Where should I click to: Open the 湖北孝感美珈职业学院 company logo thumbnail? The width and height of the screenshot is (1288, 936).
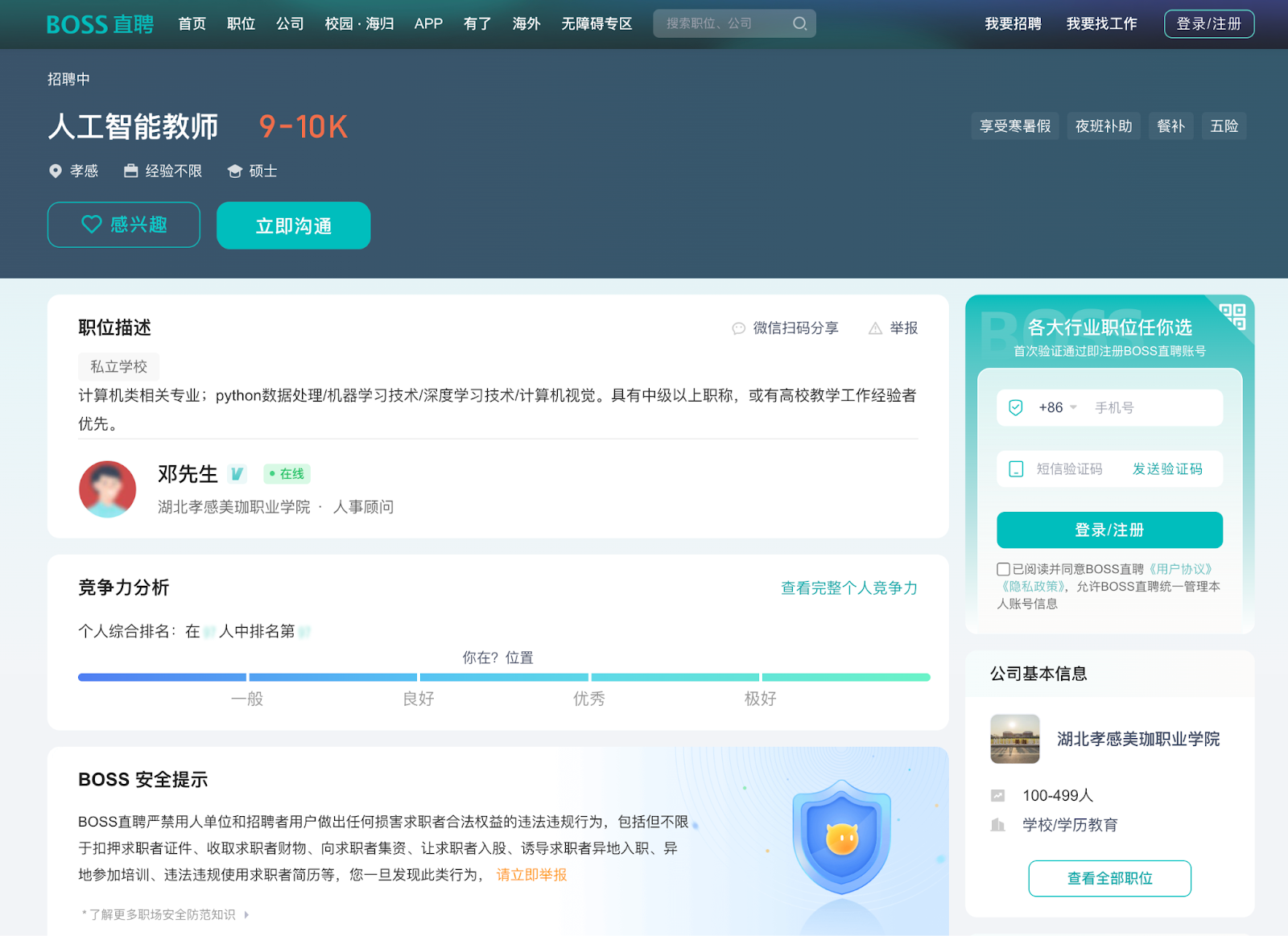1015,739
